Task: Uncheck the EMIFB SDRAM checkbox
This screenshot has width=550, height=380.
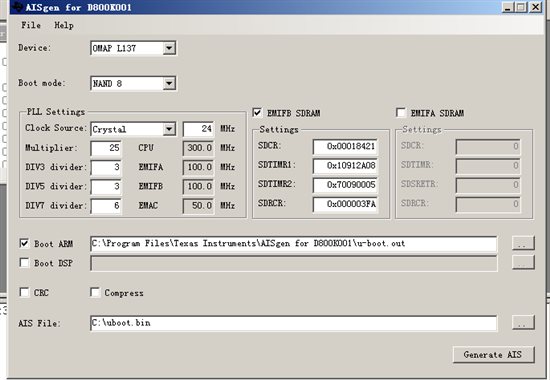Action: coord(257,113)
